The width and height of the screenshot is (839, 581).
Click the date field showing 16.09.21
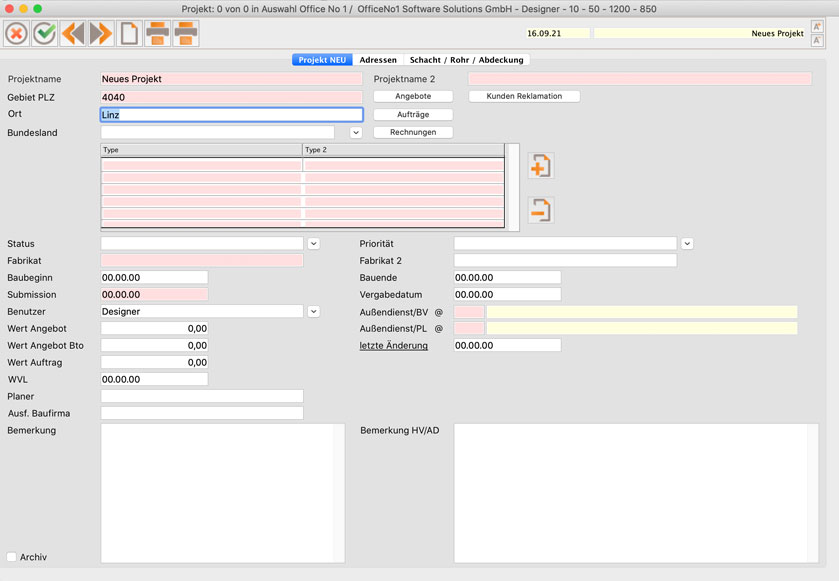pyautogui.click(x=558, y=33)
